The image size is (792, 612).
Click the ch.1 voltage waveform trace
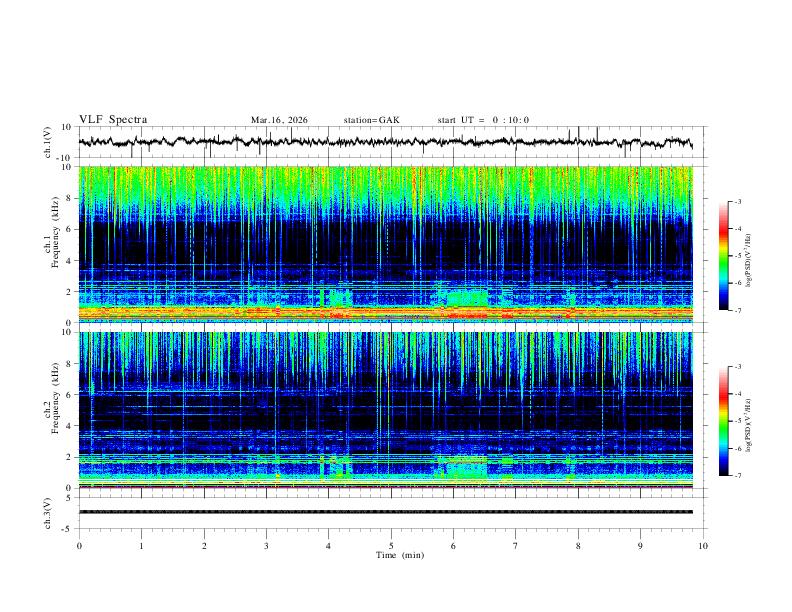386,142
